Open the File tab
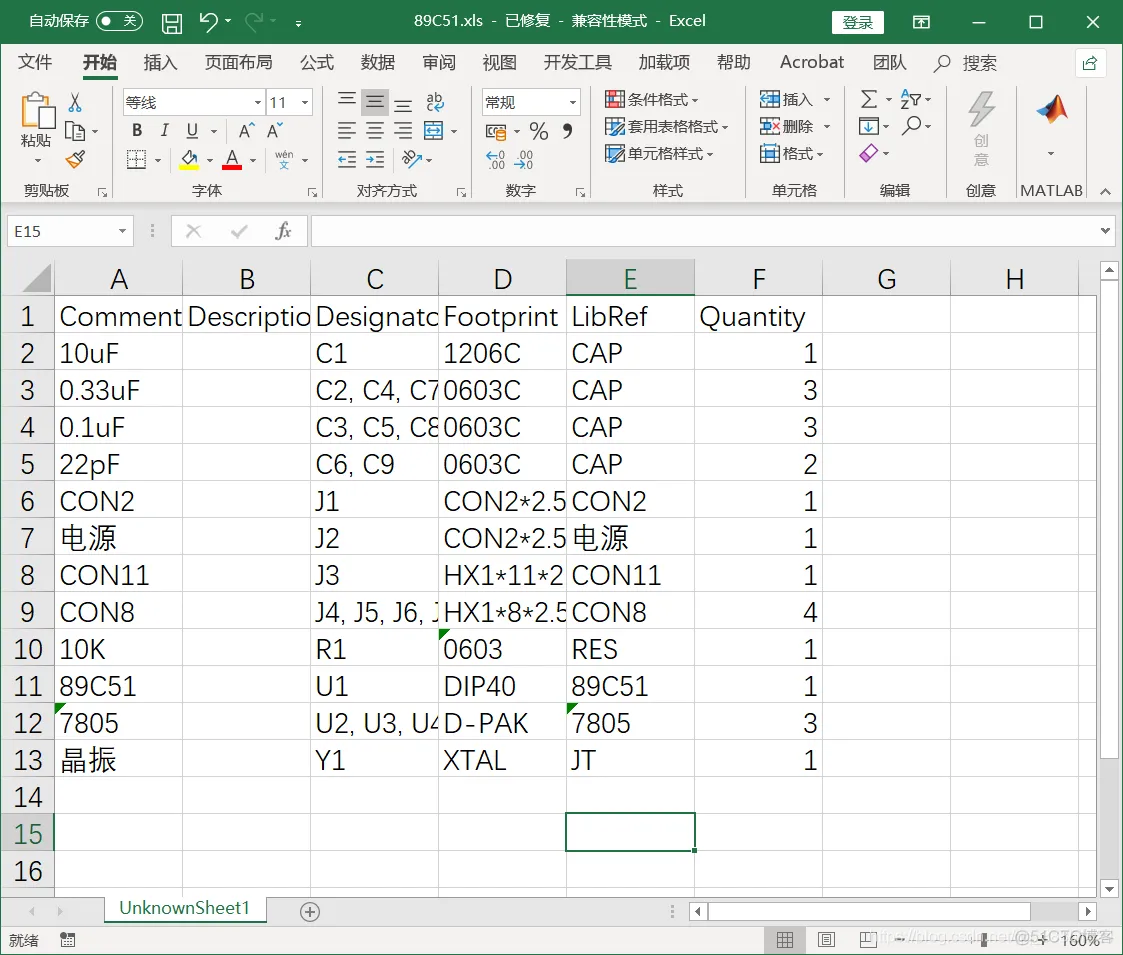Screen dimensions: 1123x955 (35, 63)
